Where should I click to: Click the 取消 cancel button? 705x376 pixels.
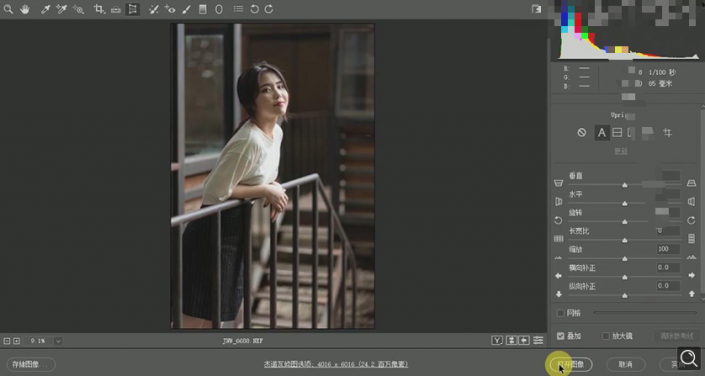[x=625, y=364]
